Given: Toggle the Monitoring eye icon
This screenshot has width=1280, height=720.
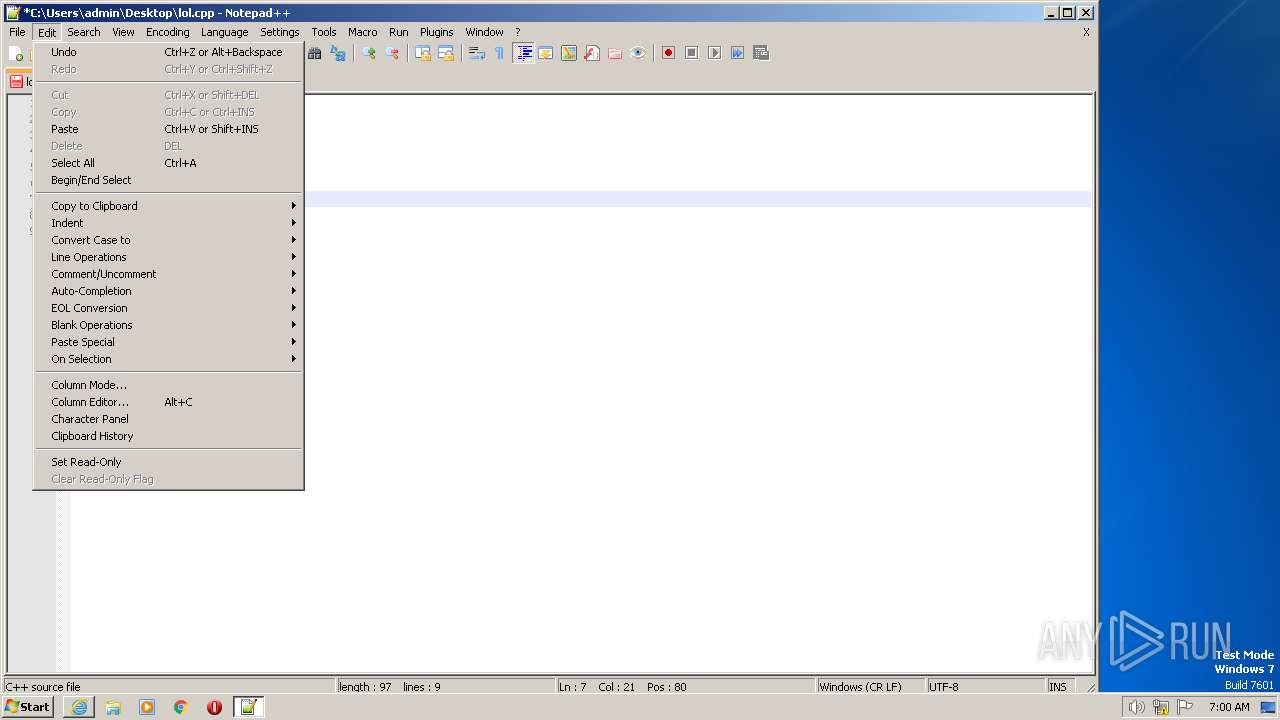Looking at the screenshot, I should tap(638, 53).
